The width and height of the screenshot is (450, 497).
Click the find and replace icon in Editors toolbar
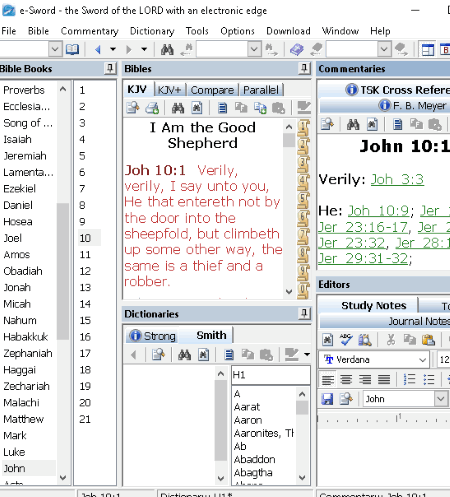click(365, 340)
